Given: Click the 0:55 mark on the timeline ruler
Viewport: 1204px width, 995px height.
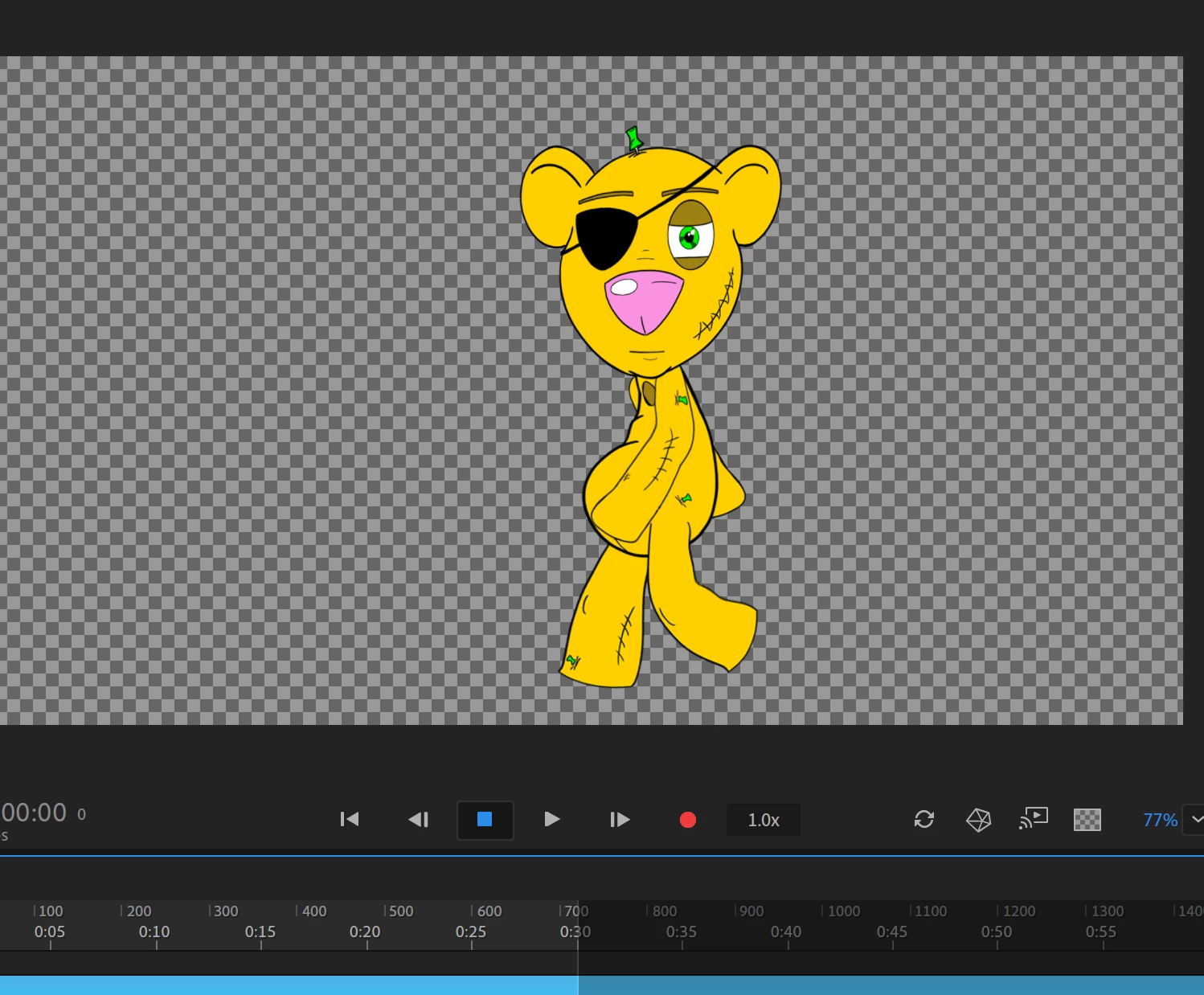Looking at the screenshot, I should [1101, 932].
